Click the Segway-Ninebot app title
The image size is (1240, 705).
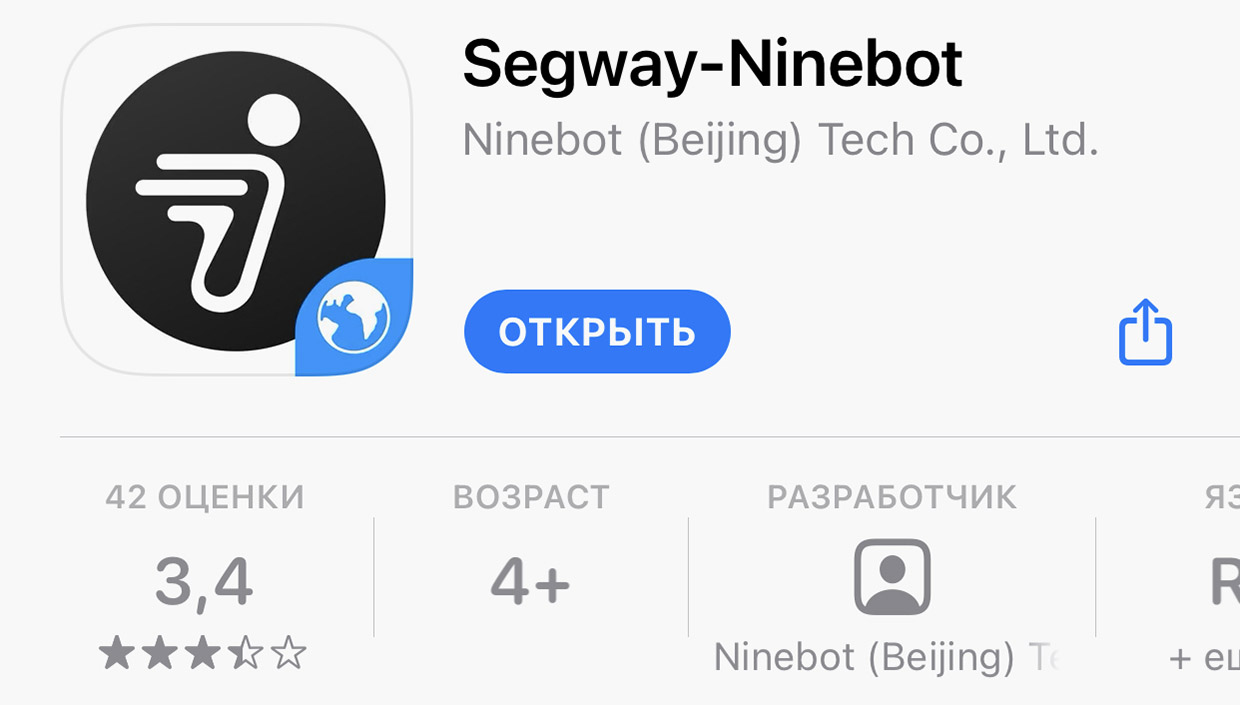point(712,65)
